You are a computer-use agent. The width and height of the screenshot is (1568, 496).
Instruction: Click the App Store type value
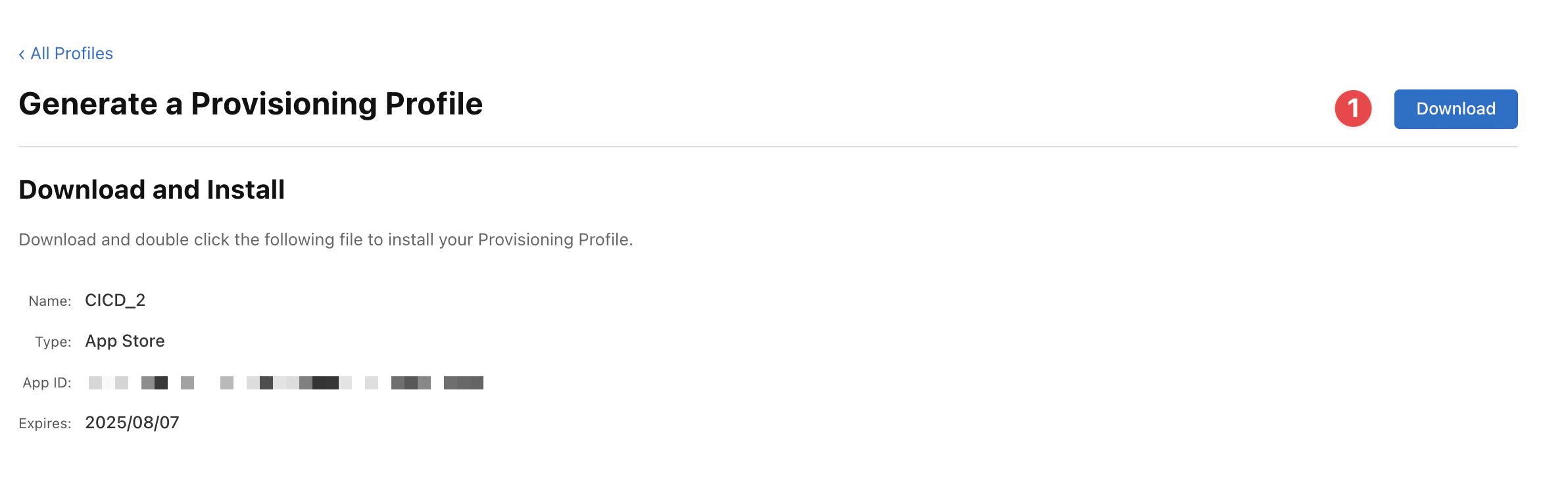pyautogui.click(x=125, y=341)
